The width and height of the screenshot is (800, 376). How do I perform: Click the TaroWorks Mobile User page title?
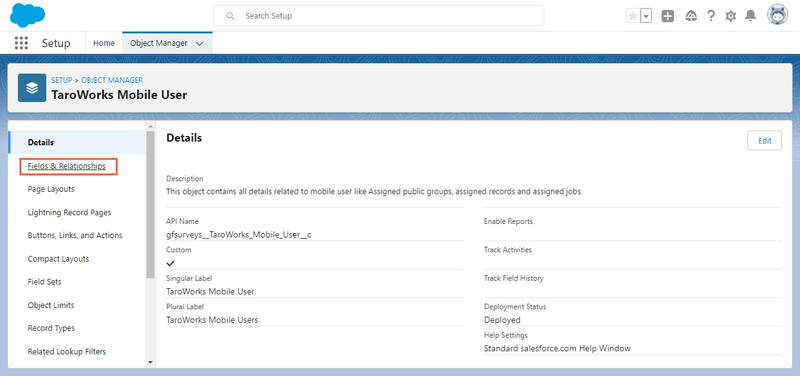tap(119, 95)
